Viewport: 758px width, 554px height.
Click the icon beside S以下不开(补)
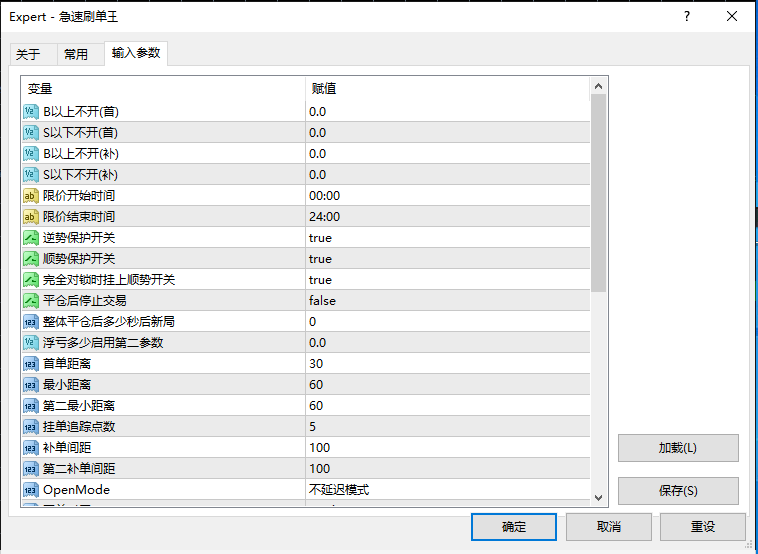[x=30, y=174]
